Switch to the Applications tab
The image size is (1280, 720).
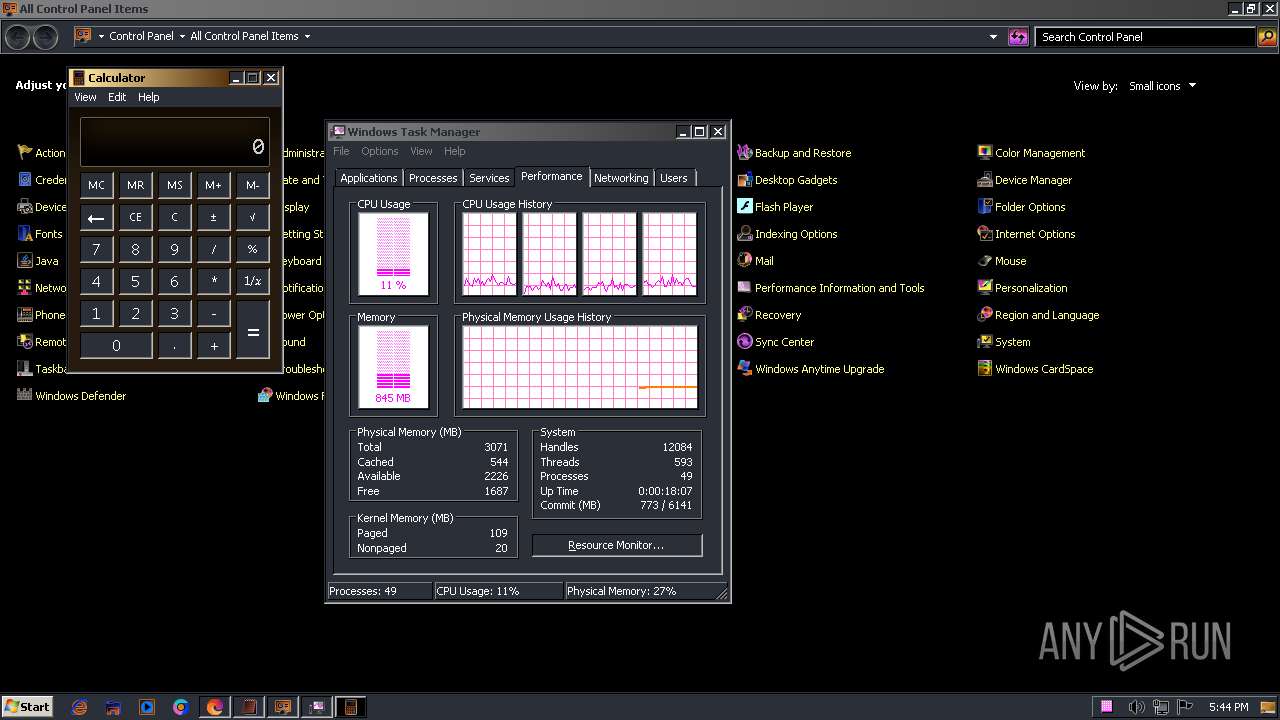tap(369, 178)
